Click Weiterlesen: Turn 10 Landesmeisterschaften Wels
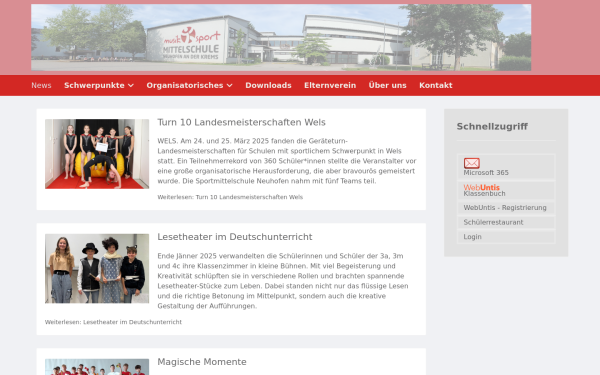The image size is (600, 375). pyautogui.click(x=230, y=197)
